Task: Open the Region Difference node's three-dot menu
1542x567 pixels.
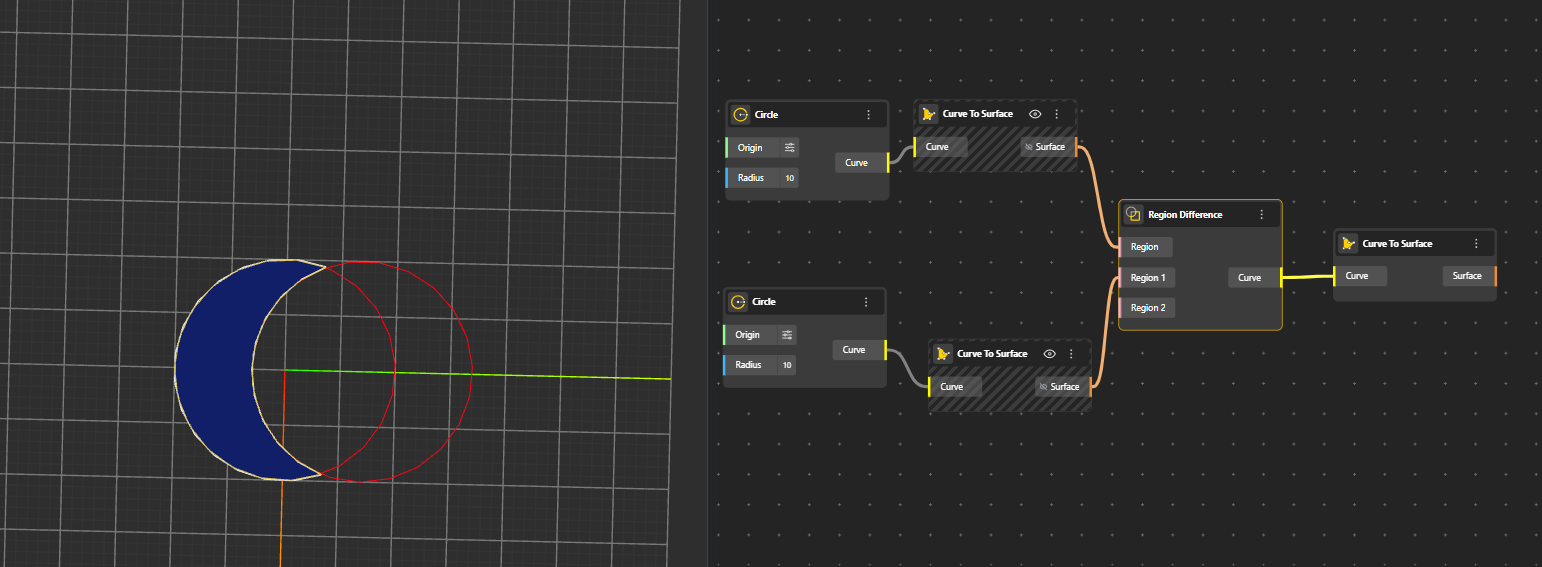Action: pos(1262,214)
